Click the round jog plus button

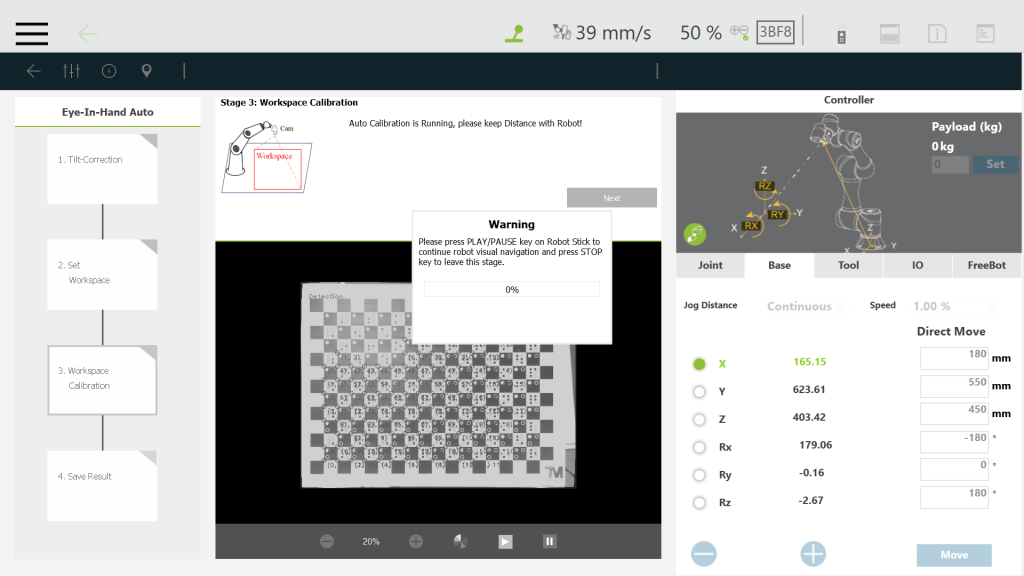click(813, 553)
